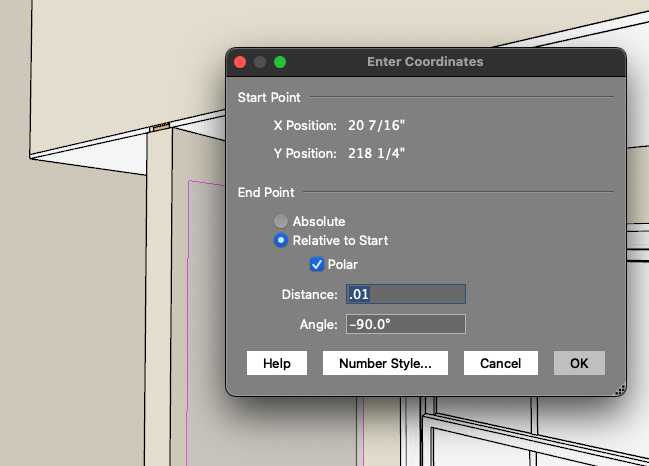Click into the Angle input field
The width and height of the screenshot is (649, 466).
pos(406,324)
